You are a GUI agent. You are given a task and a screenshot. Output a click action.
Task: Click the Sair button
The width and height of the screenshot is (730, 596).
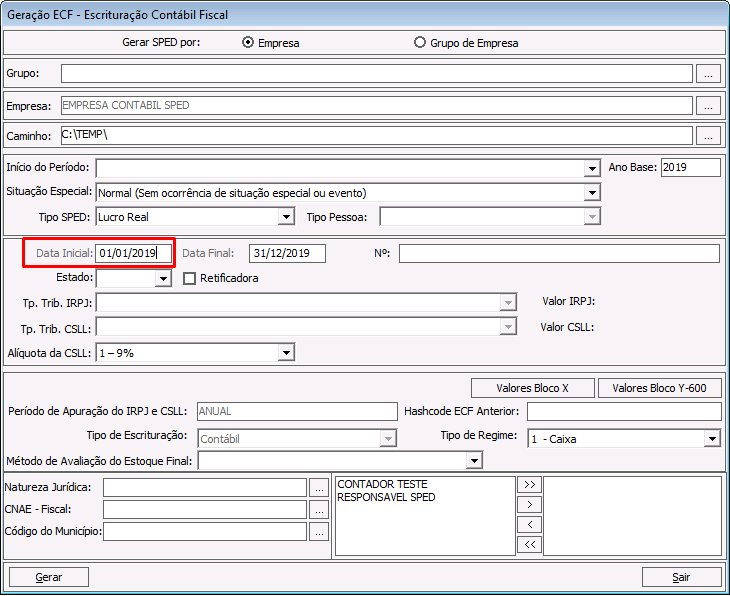681,577
